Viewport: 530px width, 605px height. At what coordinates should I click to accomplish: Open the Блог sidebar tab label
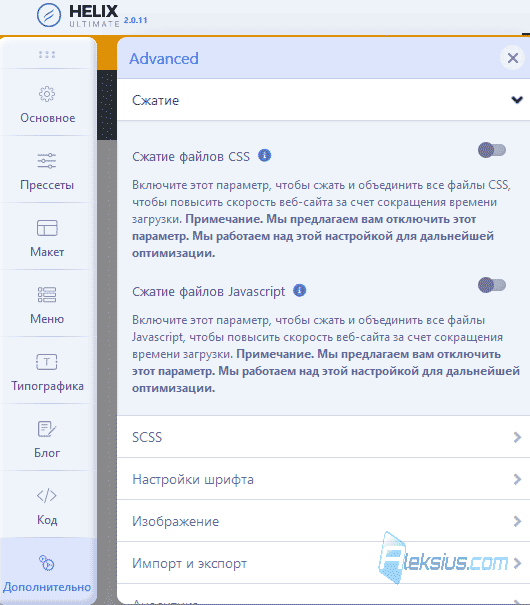coord(47,453)
